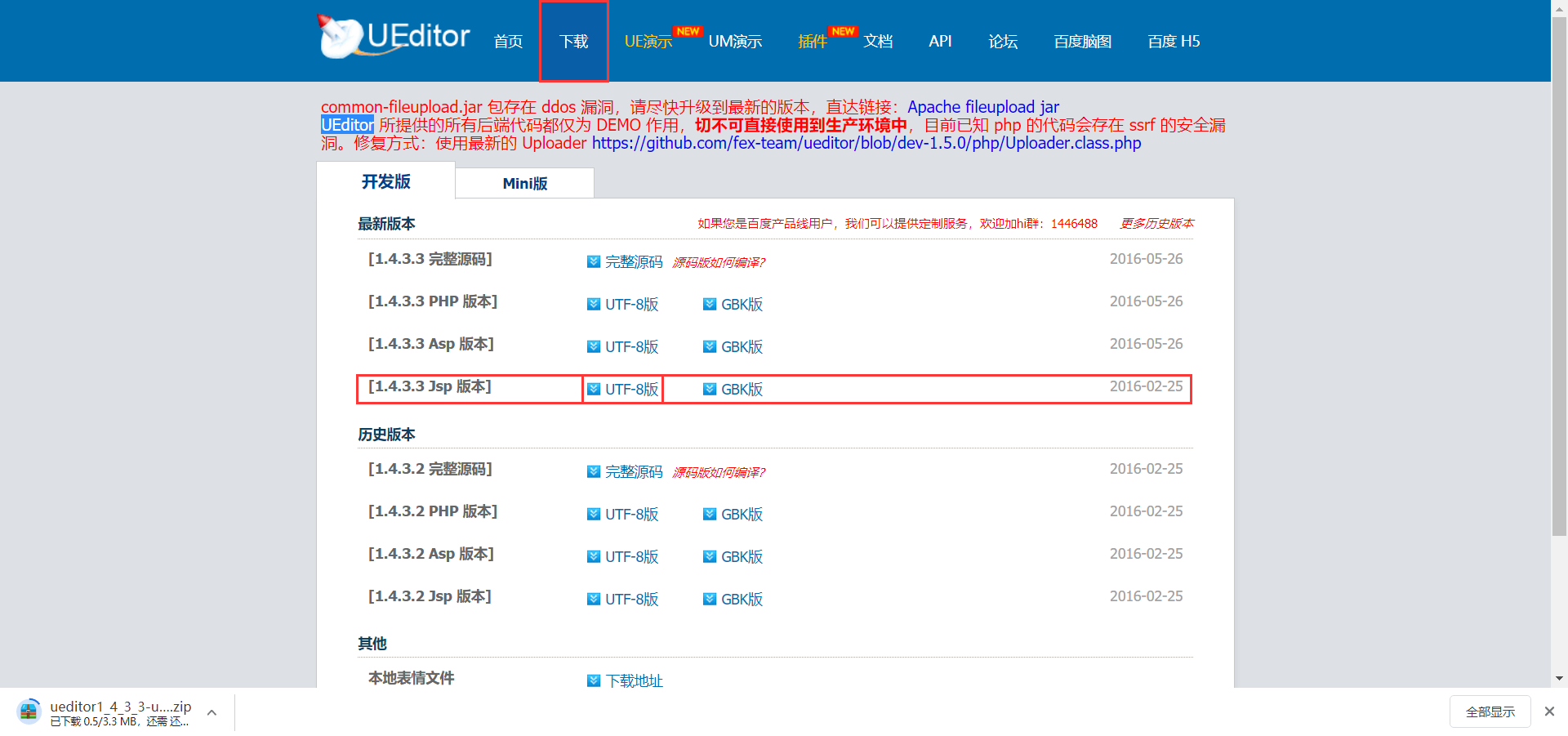1568x736 pixels.
Task: Open the 首页 menu item
Action: pos(508,41)
